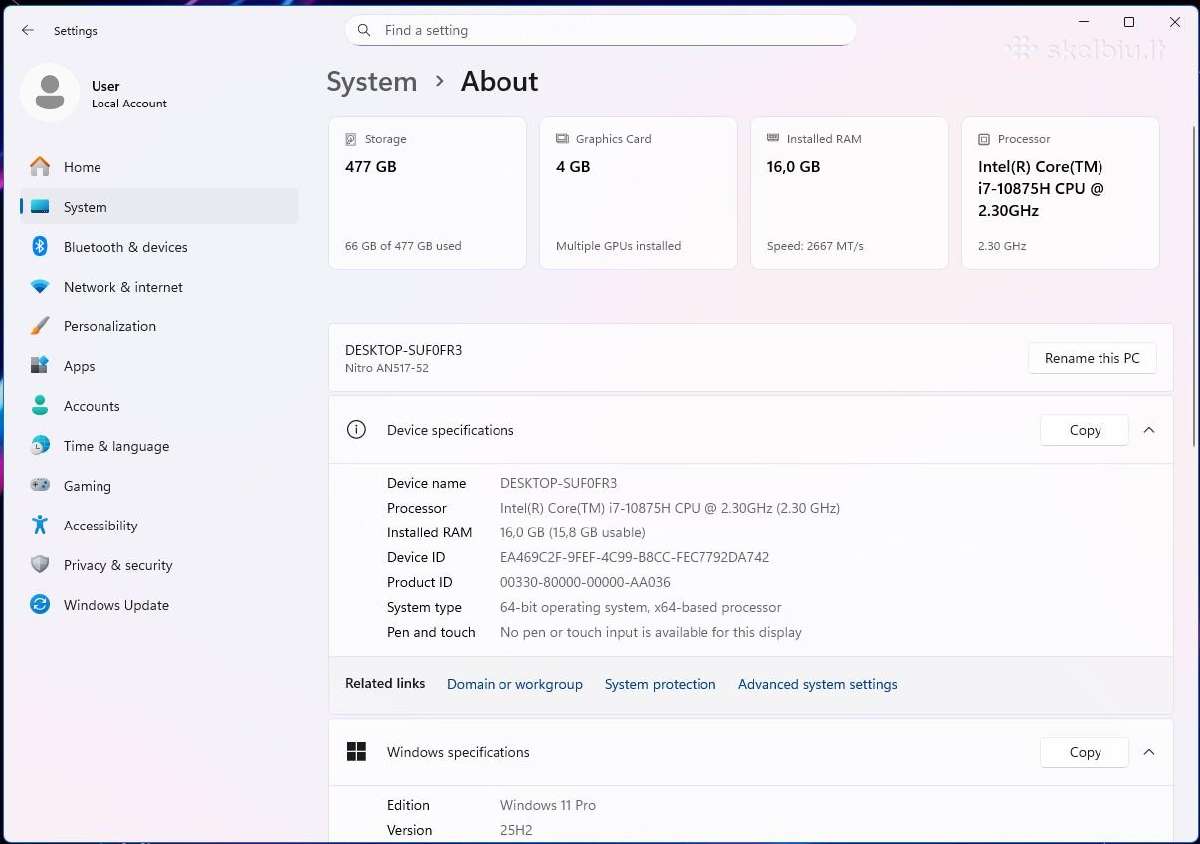Image resolution: width=1200 pixels, height=844 pixels.
Task: Click the search magnifier icon
Action: tap(364, 30)
